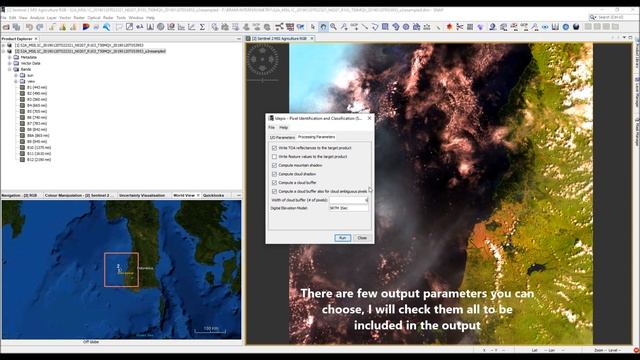Enable Write feature values to target product

(274, 157)
